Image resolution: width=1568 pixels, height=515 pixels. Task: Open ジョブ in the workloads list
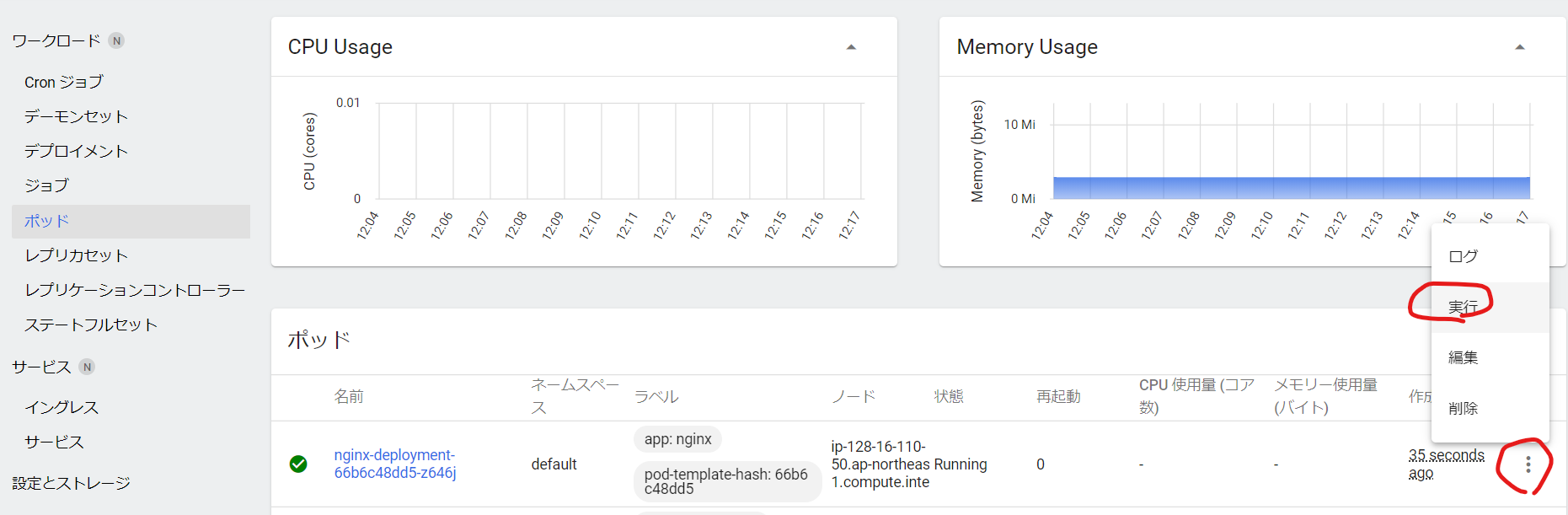coord(46,185)
